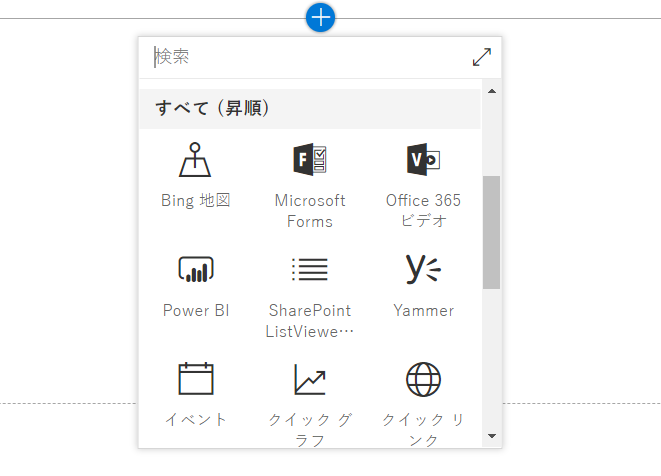
Task: Add the クイック リンク globe icon
Action: 423,379
